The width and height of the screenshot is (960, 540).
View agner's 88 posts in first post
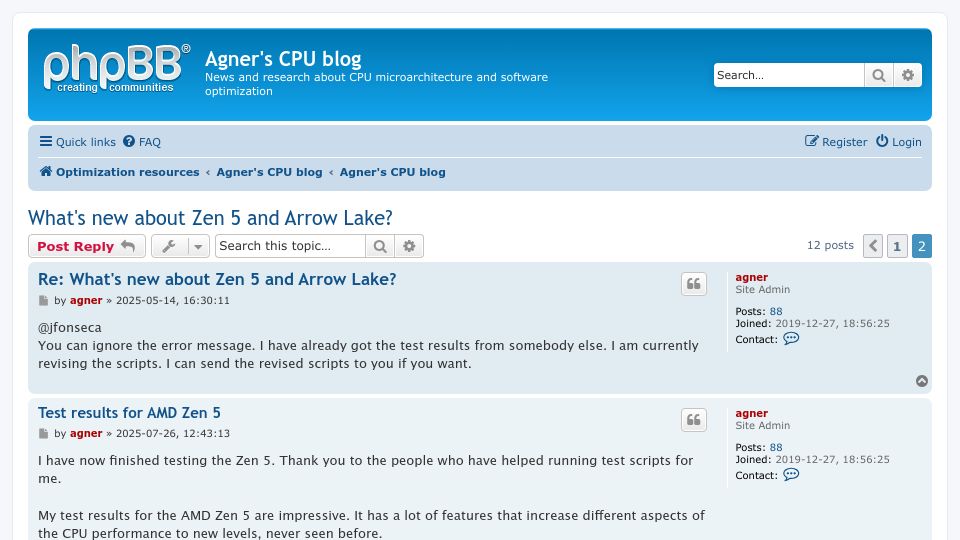776,312
